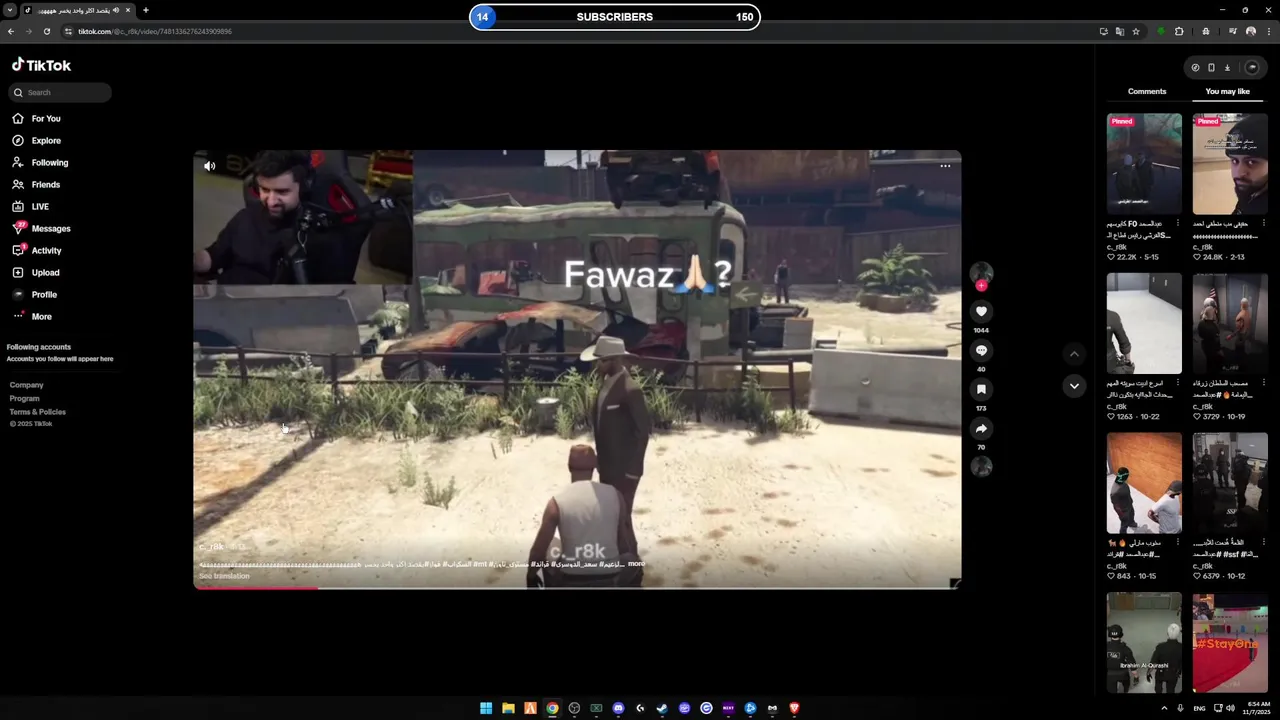Bookmark this page with star icon
Screen dimensions: 1280x720
tap(1136, 31)
